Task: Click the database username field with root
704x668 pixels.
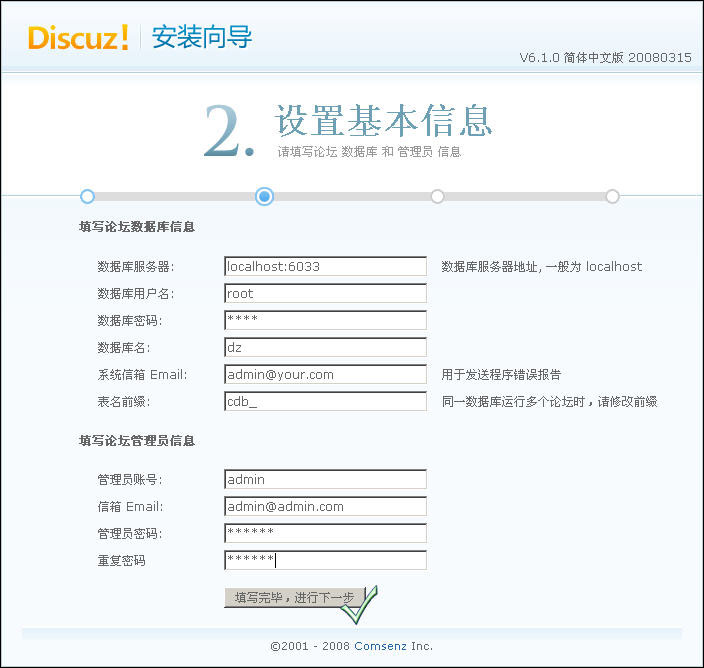Action: (325, 294)
